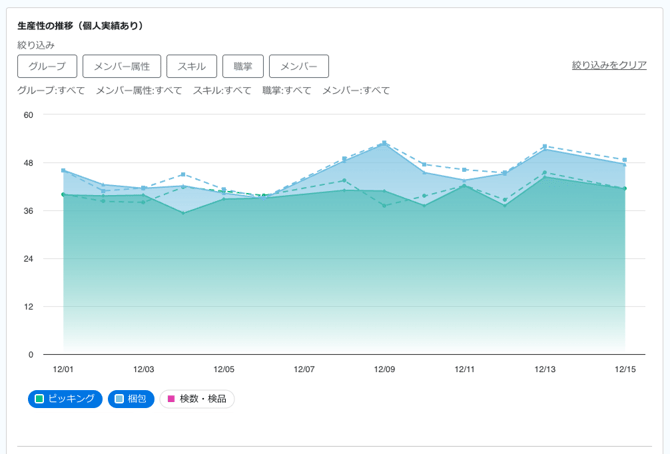
Task: Click the light blue 梱包 legend swatch
Action: pyautogui.click(x=119, y=399)
